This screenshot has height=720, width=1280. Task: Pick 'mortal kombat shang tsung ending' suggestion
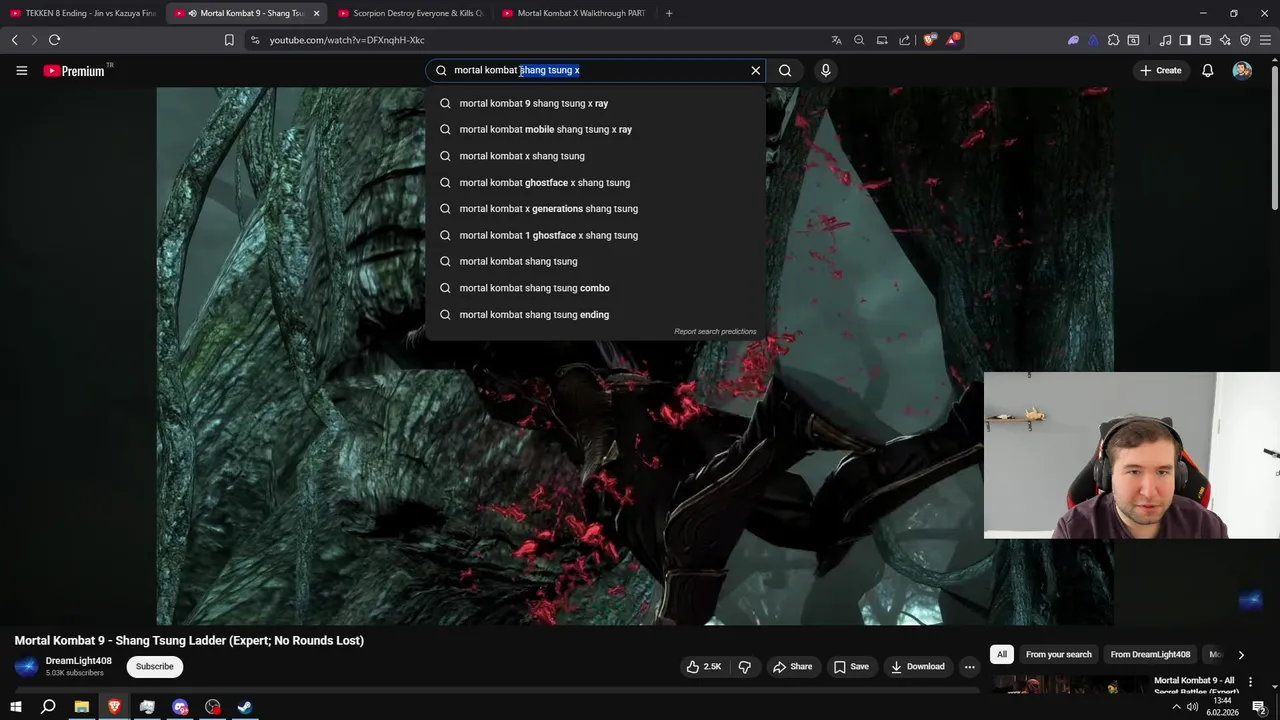pos(596,314)
